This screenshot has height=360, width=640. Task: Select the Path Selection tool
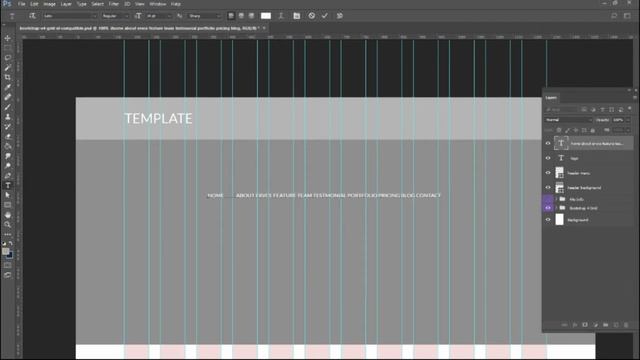point(8,195)
